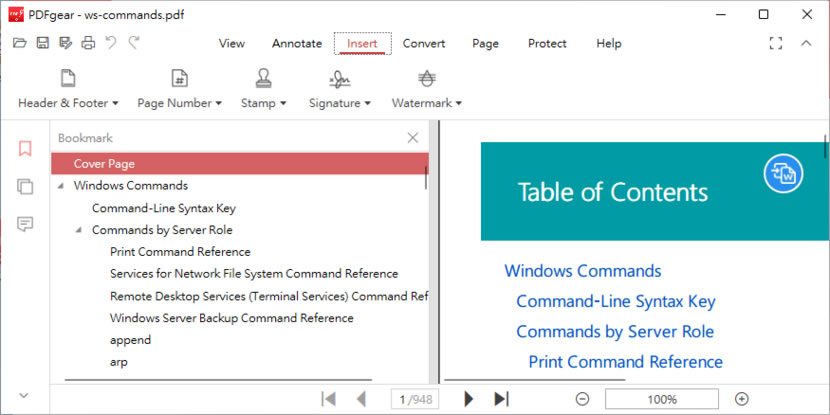830x415 pixels.
Task: Close the Bookmark panel
Action: 412,138
